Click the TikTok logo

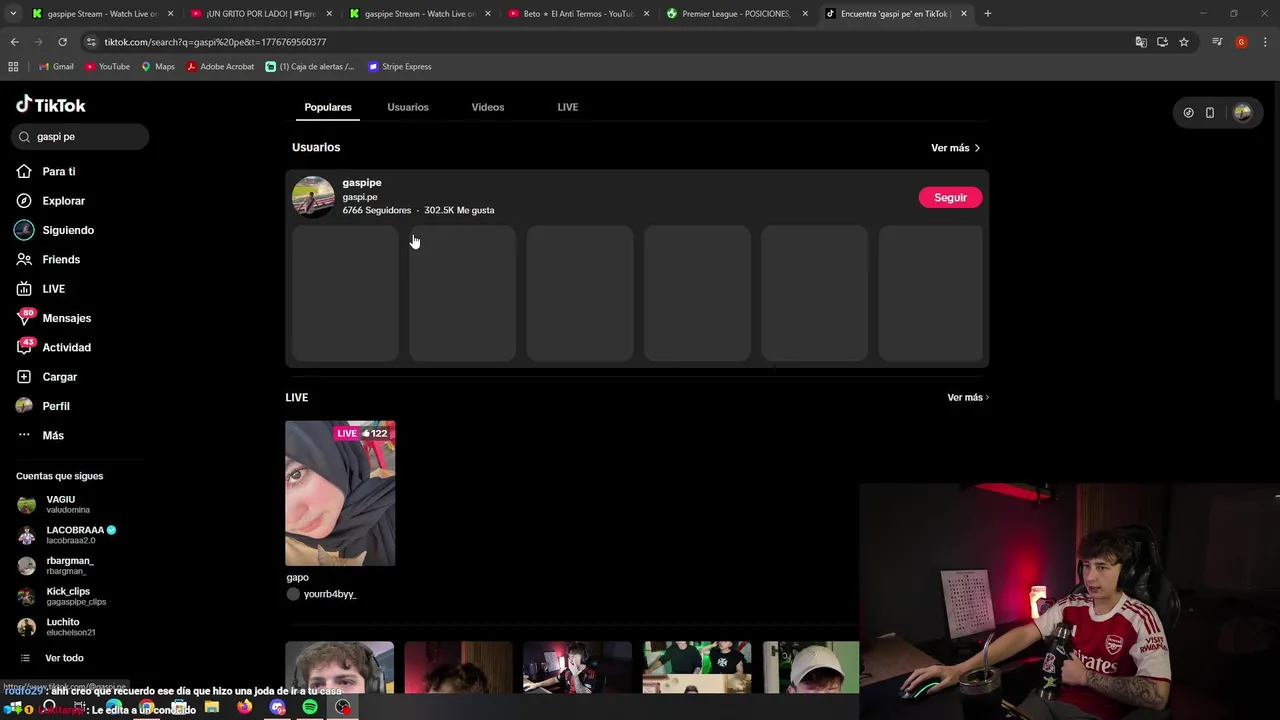click(x=51, y=105)
